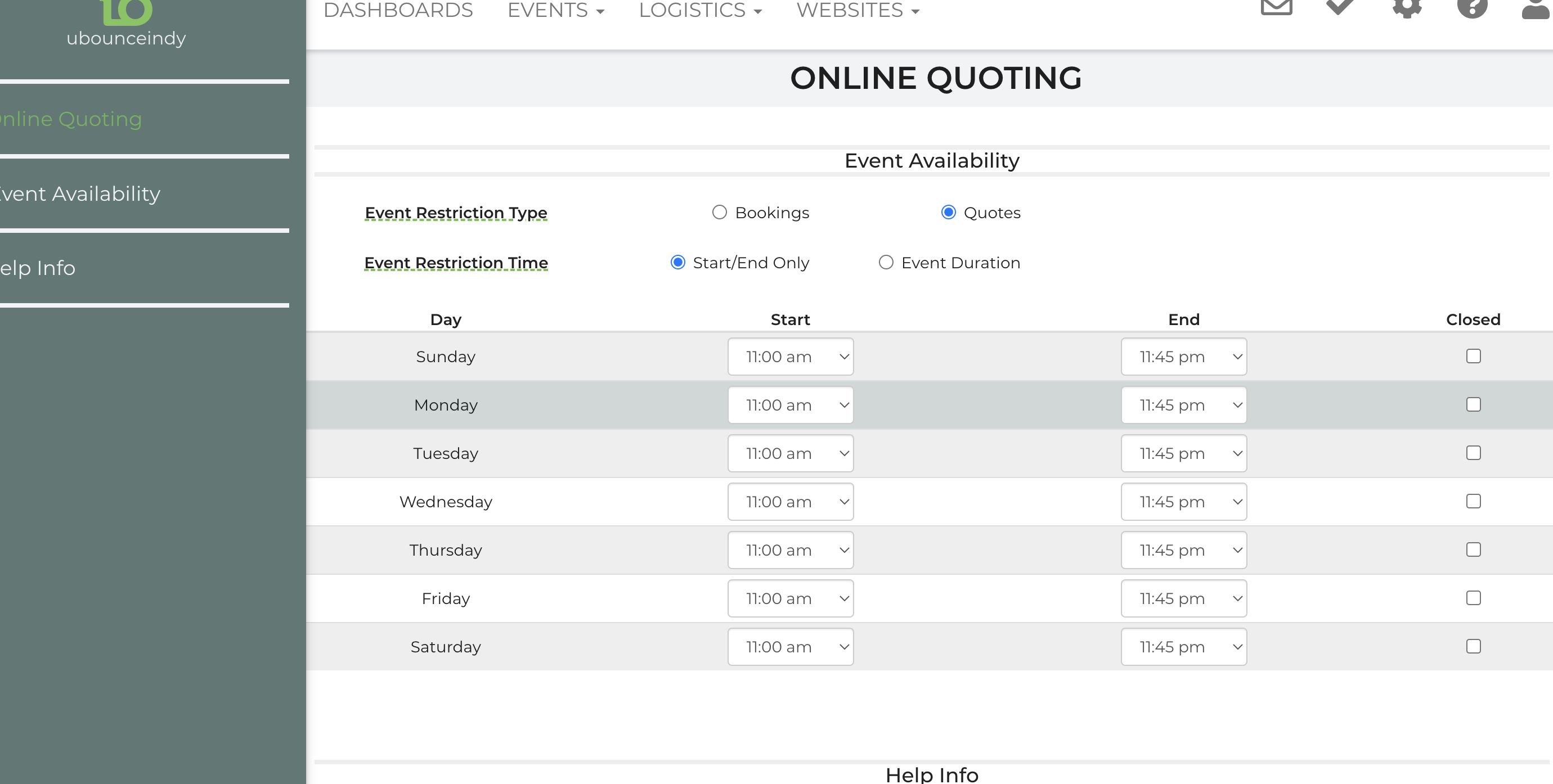Click the Event Restriction Type label
The width and height of the screenshot is (1553, 784).
[x=456, y=213]
